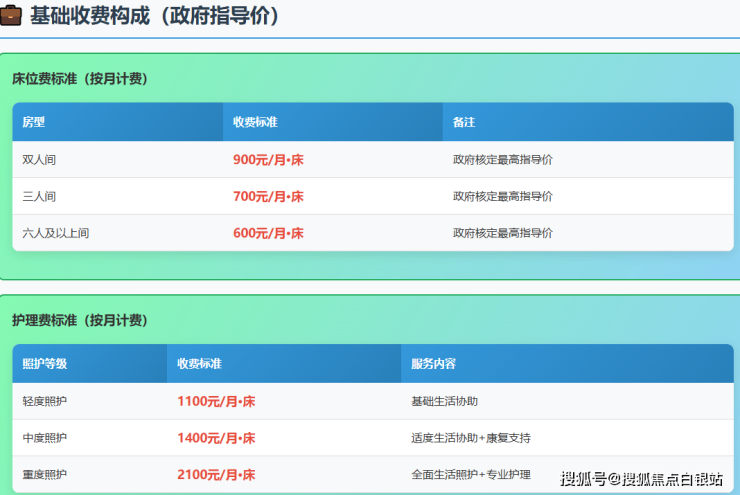Select the 适度生活协助+康复支持 service text
Screen dimensions: 740x495
(x=470, y=438)
